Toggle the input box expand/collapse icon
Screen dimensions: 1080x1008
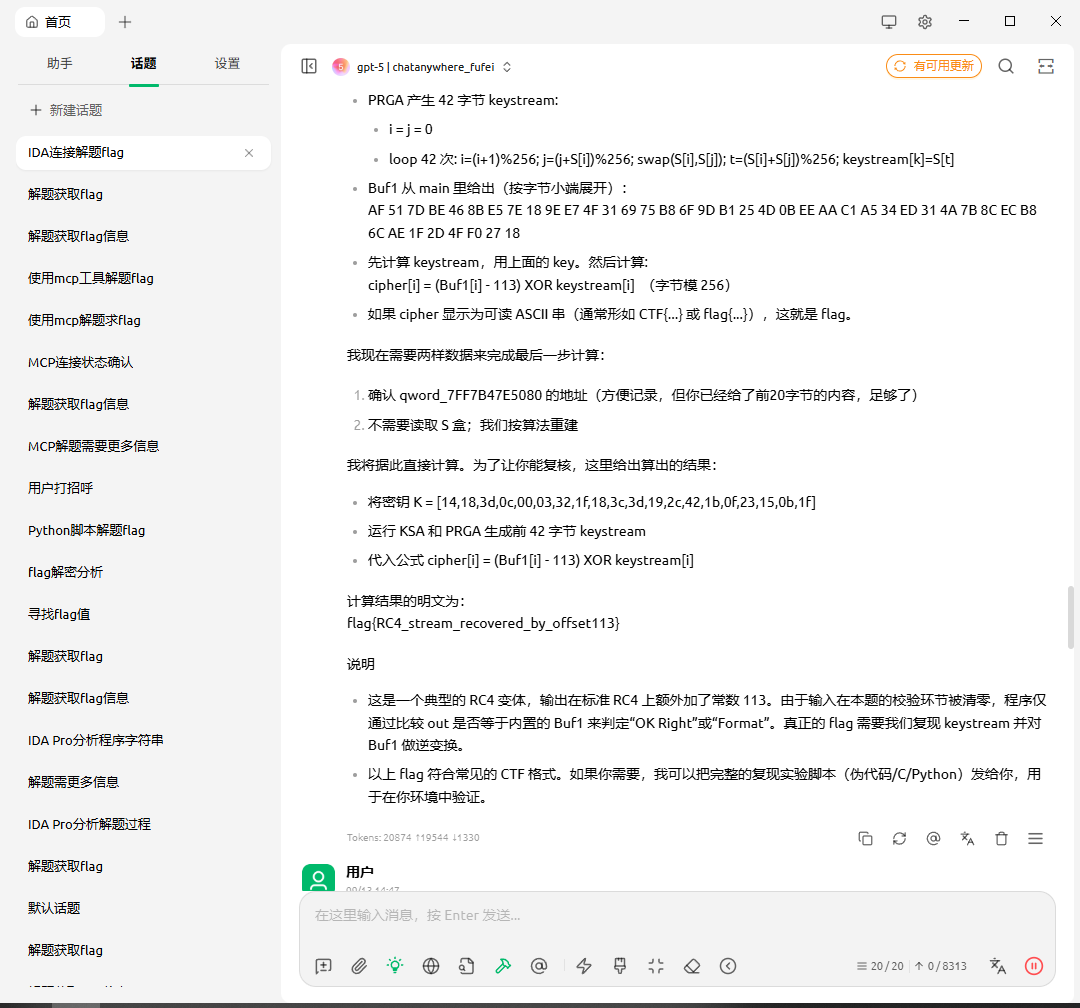click(x=656, y=965)
